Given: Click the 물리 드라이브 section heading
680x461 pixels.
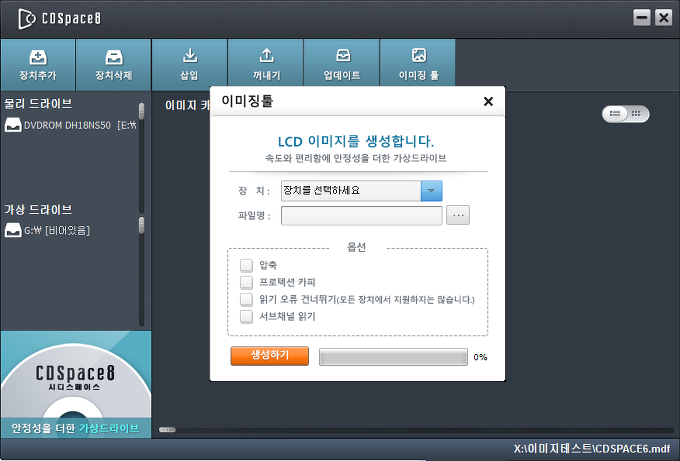Looking at the screenshot, I should click(x=38, y=104).
